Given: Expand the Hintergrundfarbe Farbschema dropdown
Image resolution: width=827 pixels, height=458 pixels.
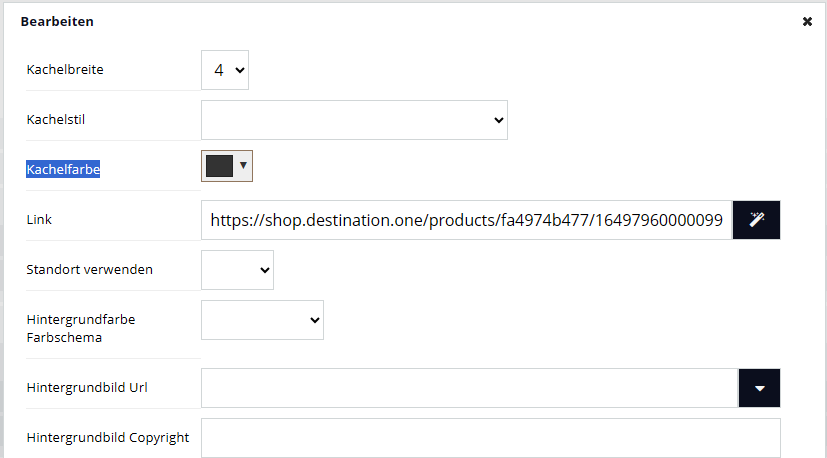Looking at the screenshot, I should tap(262, 320).
